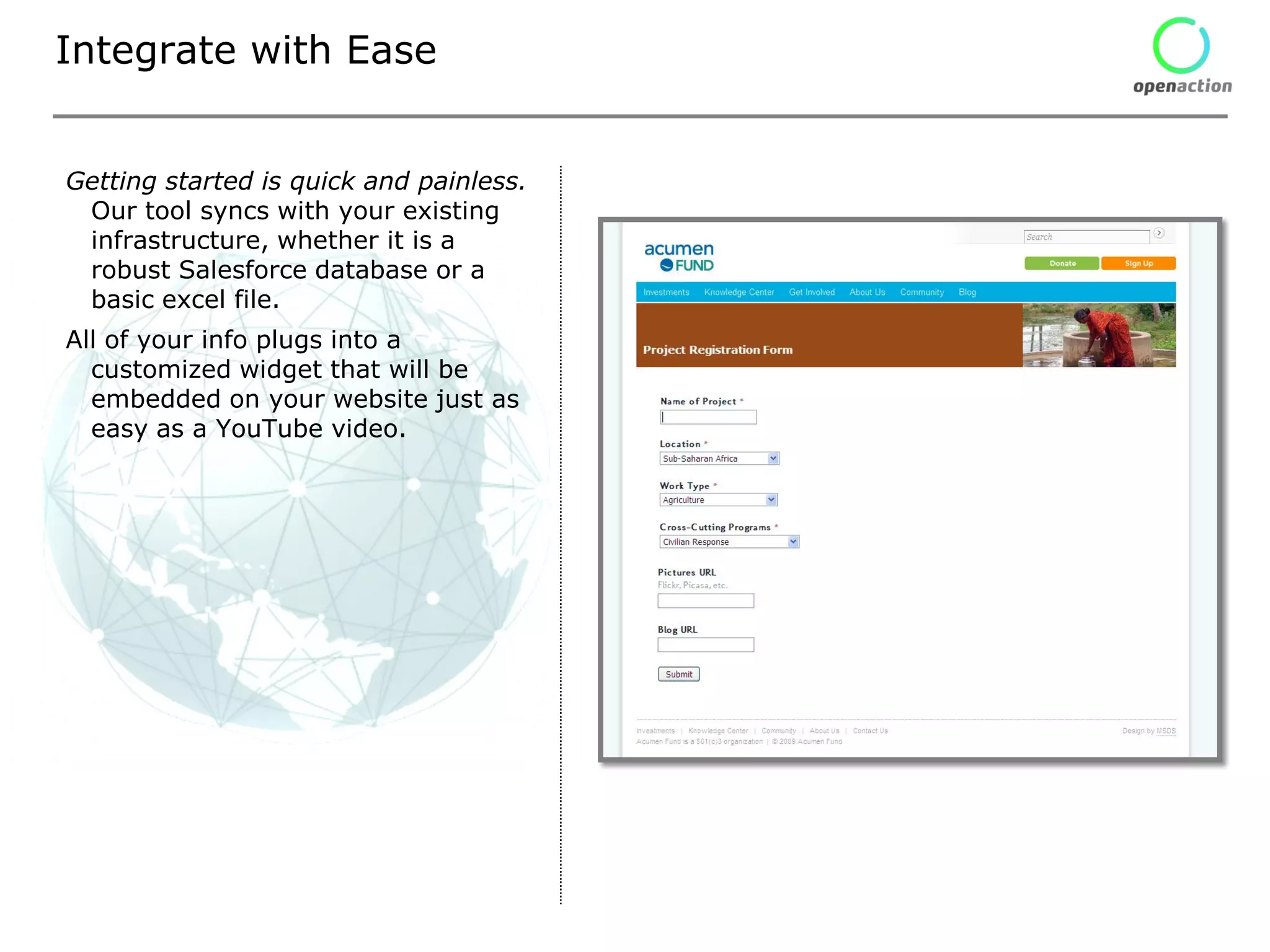This screenshot has height=952, width=1270.
Task: Click the openaction logo
Action: [x=1182, y=56]
